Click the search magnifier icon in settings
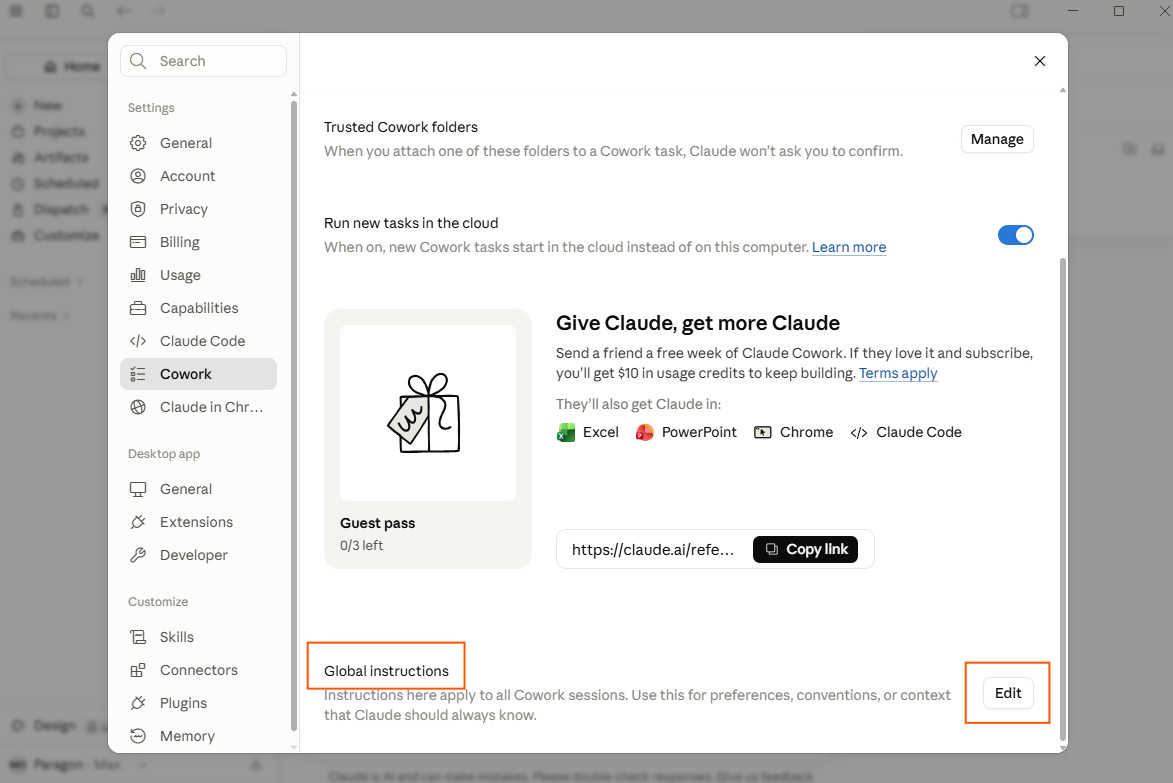 coord(138,61)
